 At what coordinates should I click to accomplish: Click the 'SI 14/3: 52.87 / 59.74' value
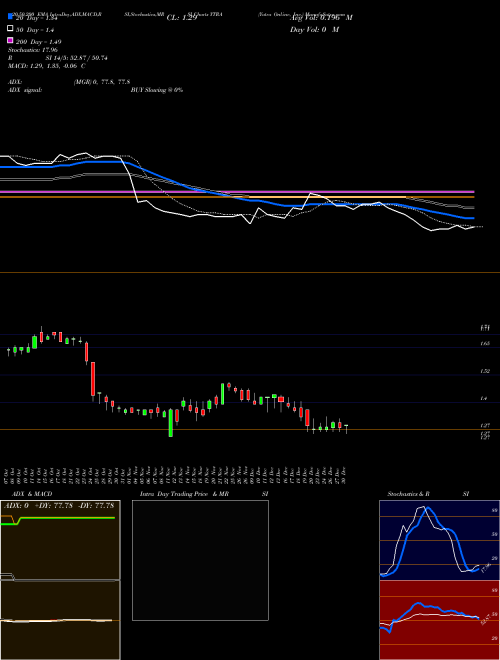(77, 58)
